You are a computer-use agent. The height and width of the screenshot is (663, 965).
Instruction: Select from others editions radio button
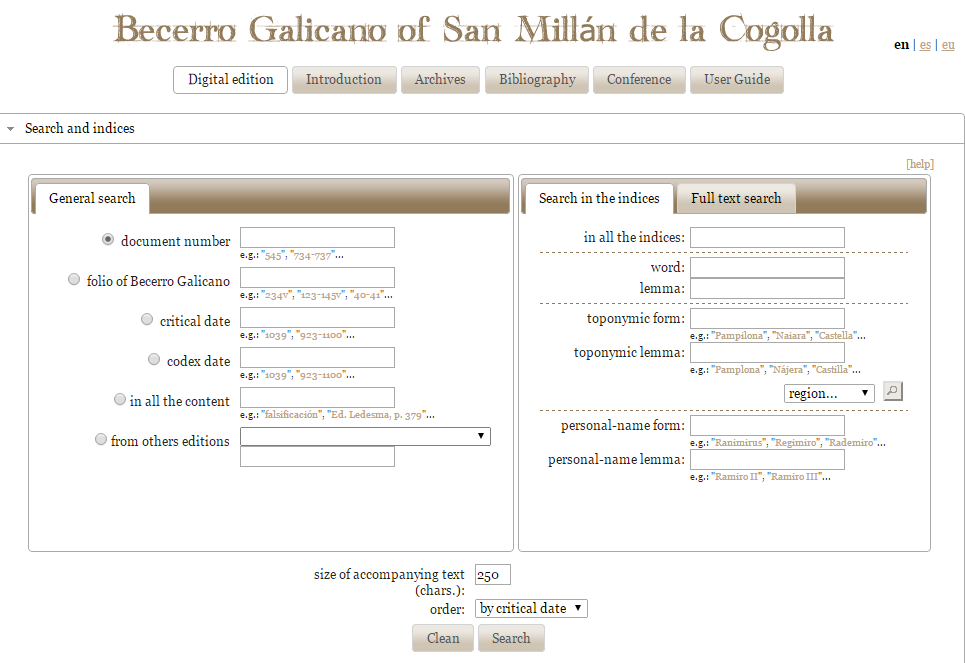coord(101,439)
